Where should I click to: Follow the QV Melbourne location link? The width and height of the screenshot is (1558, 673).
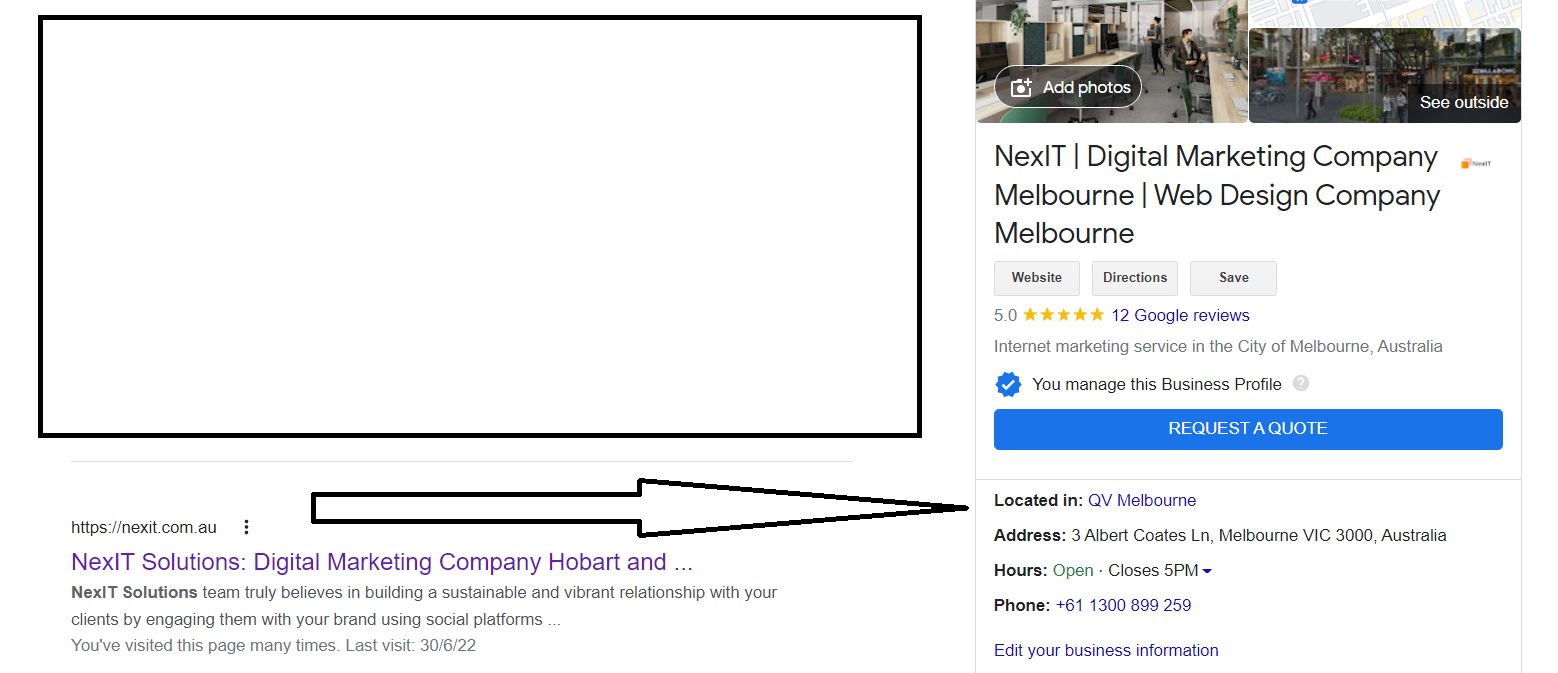point(1142,500)
